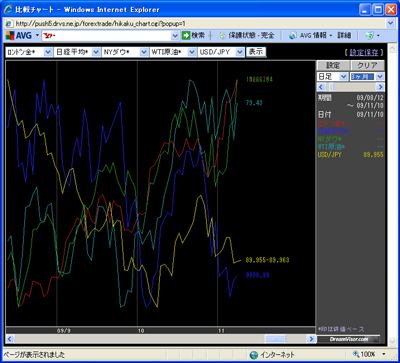The image size is (400, 363).
Task: Open the AVG protection status icon
Action: [223, 35]
